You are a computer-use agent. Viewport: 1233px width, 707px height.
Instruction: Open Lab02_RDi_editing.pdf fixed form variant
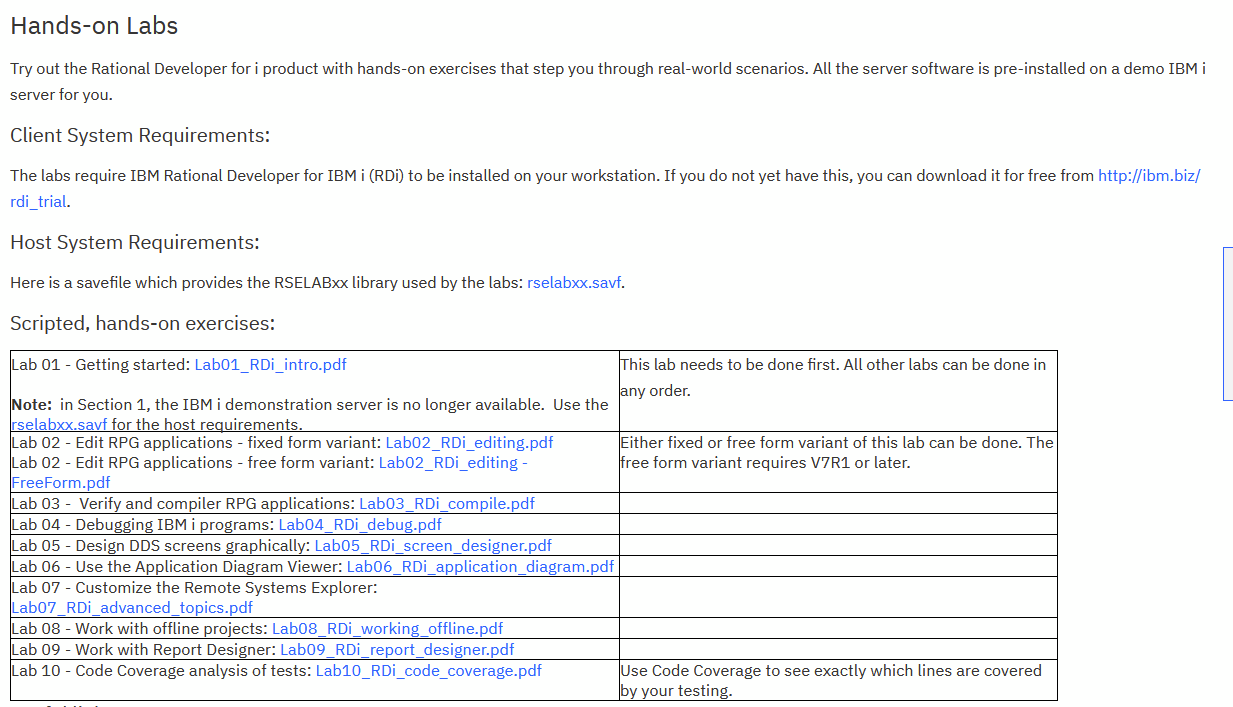pos(469,443)
